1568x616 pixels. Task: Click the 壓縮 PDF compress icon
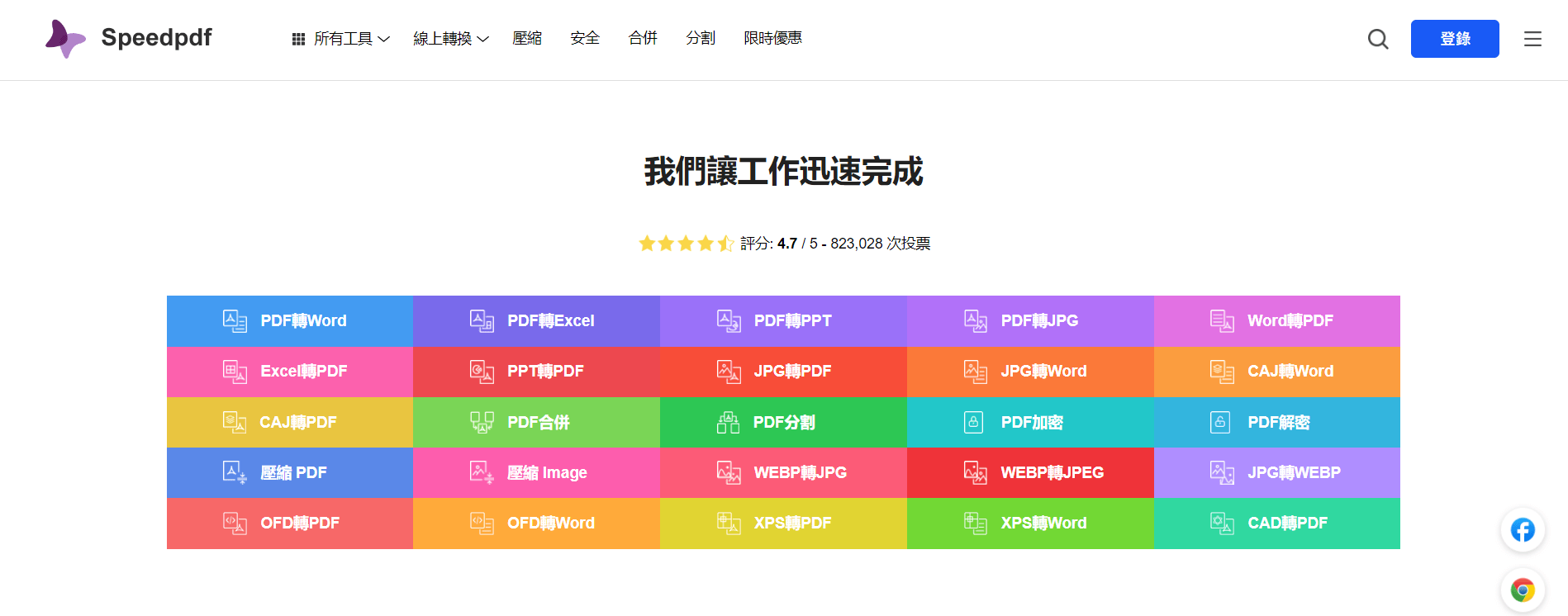(235, 473)
